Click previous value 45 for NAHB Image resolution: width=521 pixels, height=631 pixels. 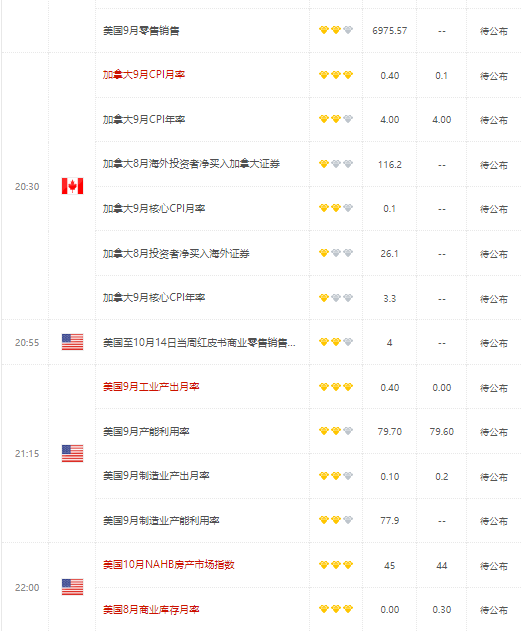389,566
